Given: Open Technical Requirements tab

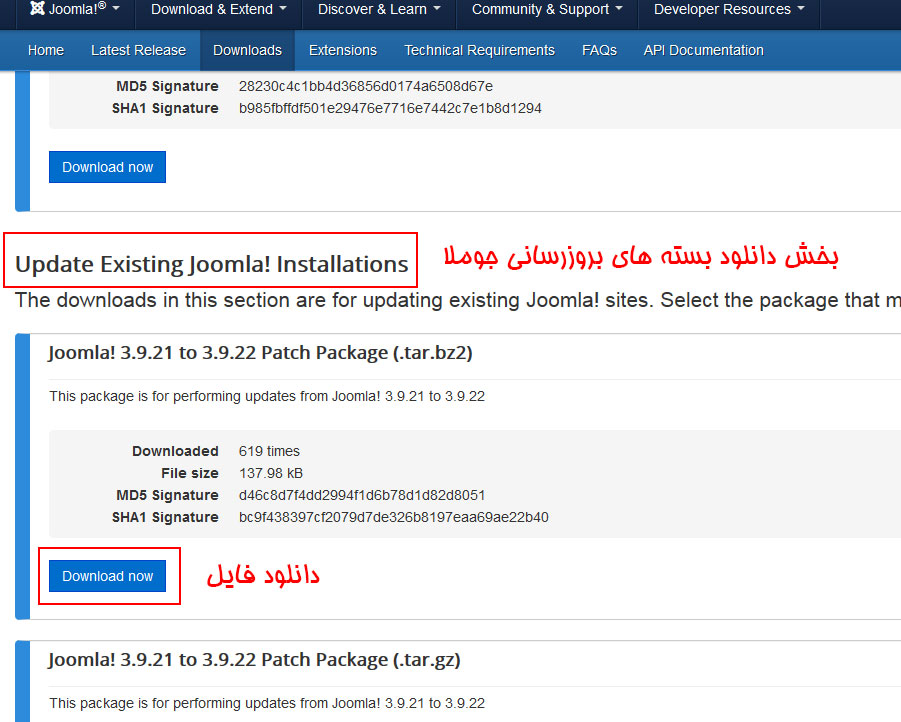Looking at the screenshot, I should [480, 51].
